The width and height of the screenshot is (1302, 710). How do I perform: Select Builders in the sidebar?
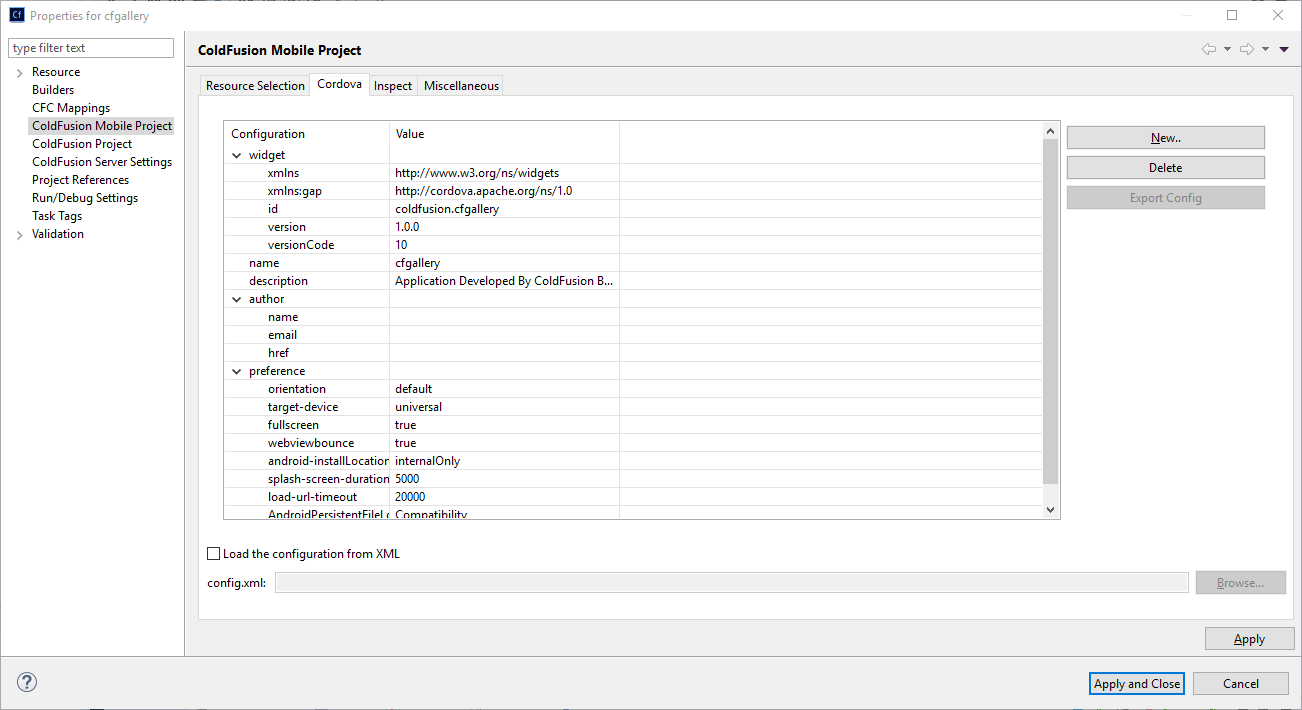[53, 90]
